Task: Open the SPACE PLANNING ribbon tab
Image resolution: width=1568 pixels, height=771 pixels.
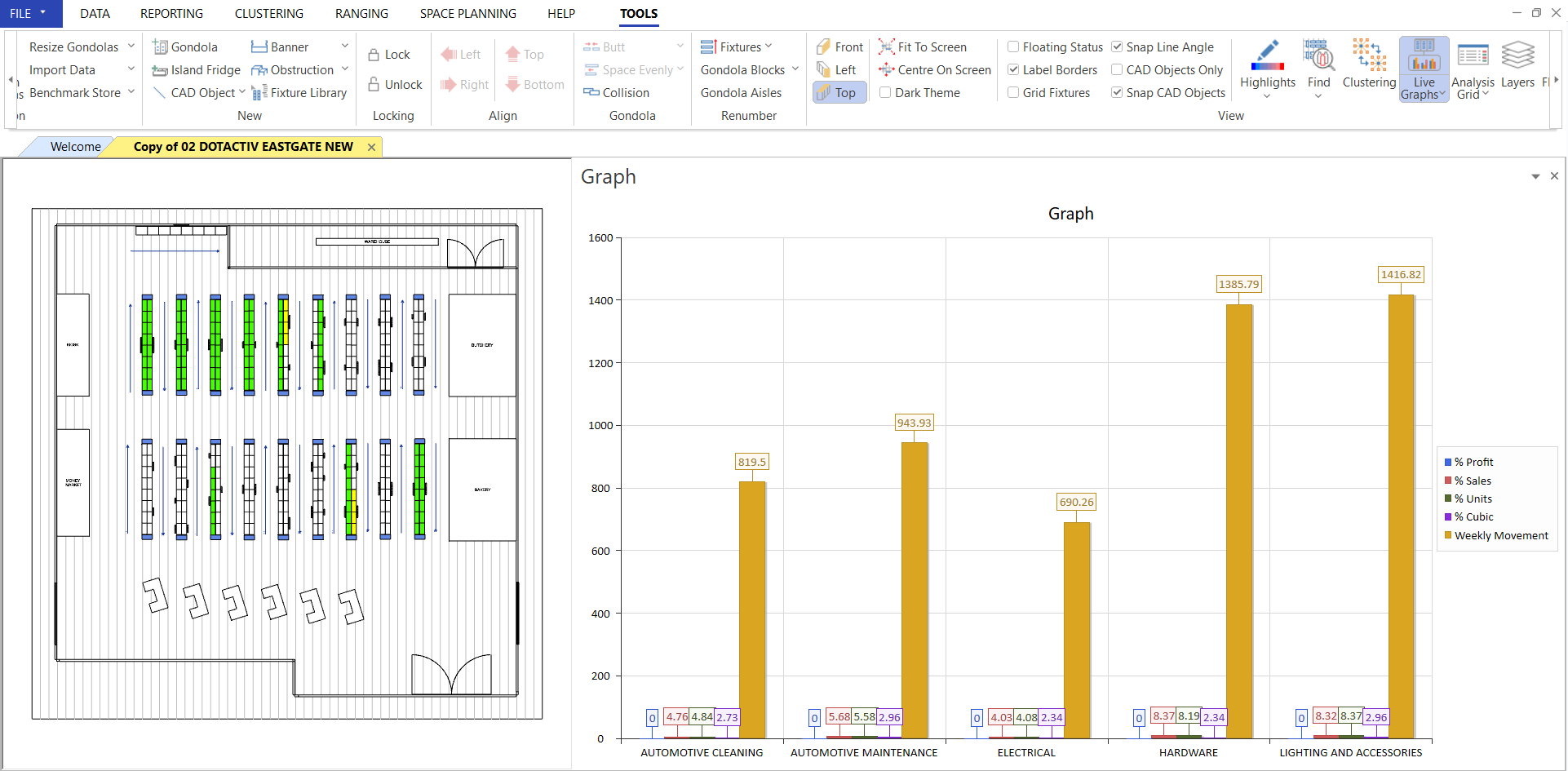Action: pyautogui.click(x=467, y=14)
